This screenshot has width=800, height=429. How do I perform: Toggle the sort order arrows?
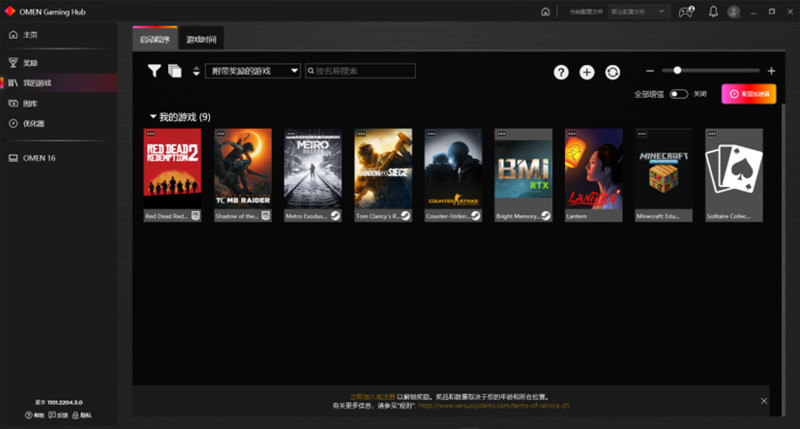coord(196,71)
